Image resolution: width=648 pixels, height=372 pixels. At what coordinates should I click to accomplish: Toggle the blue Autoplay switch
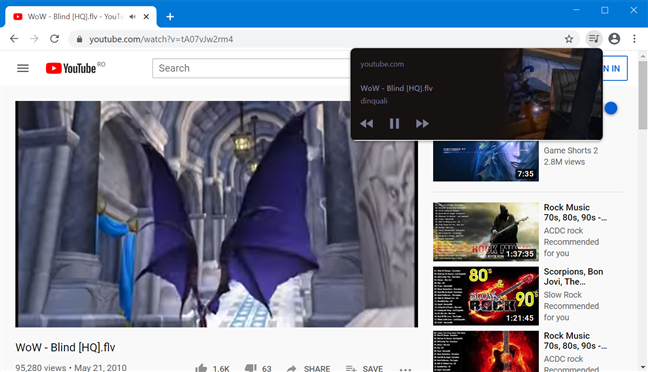[611, 108]
